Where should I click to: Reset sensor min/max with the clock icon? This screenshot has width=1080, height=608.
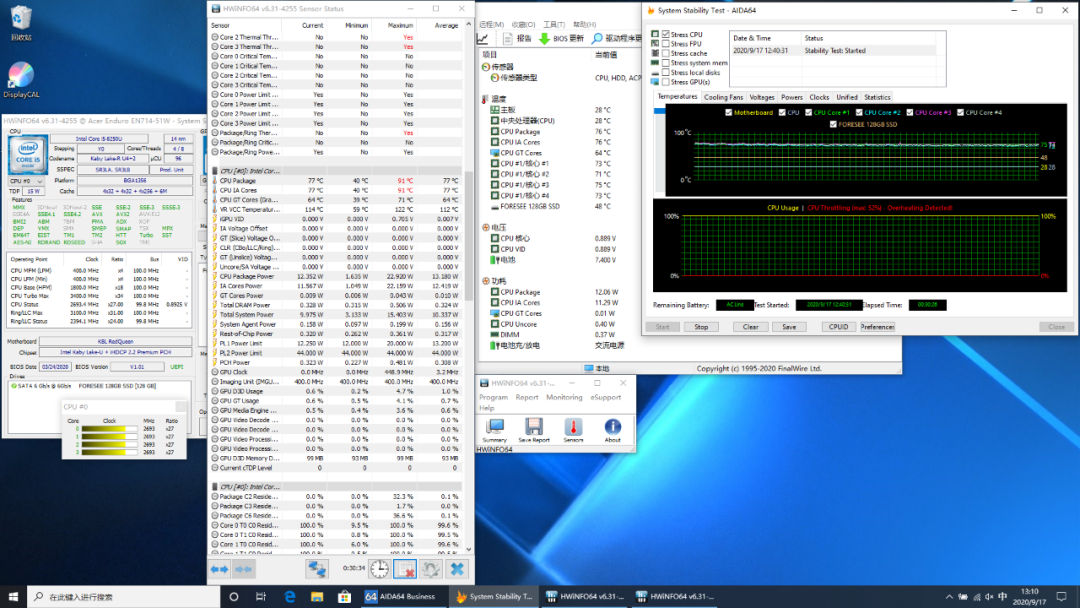(379, 569)
